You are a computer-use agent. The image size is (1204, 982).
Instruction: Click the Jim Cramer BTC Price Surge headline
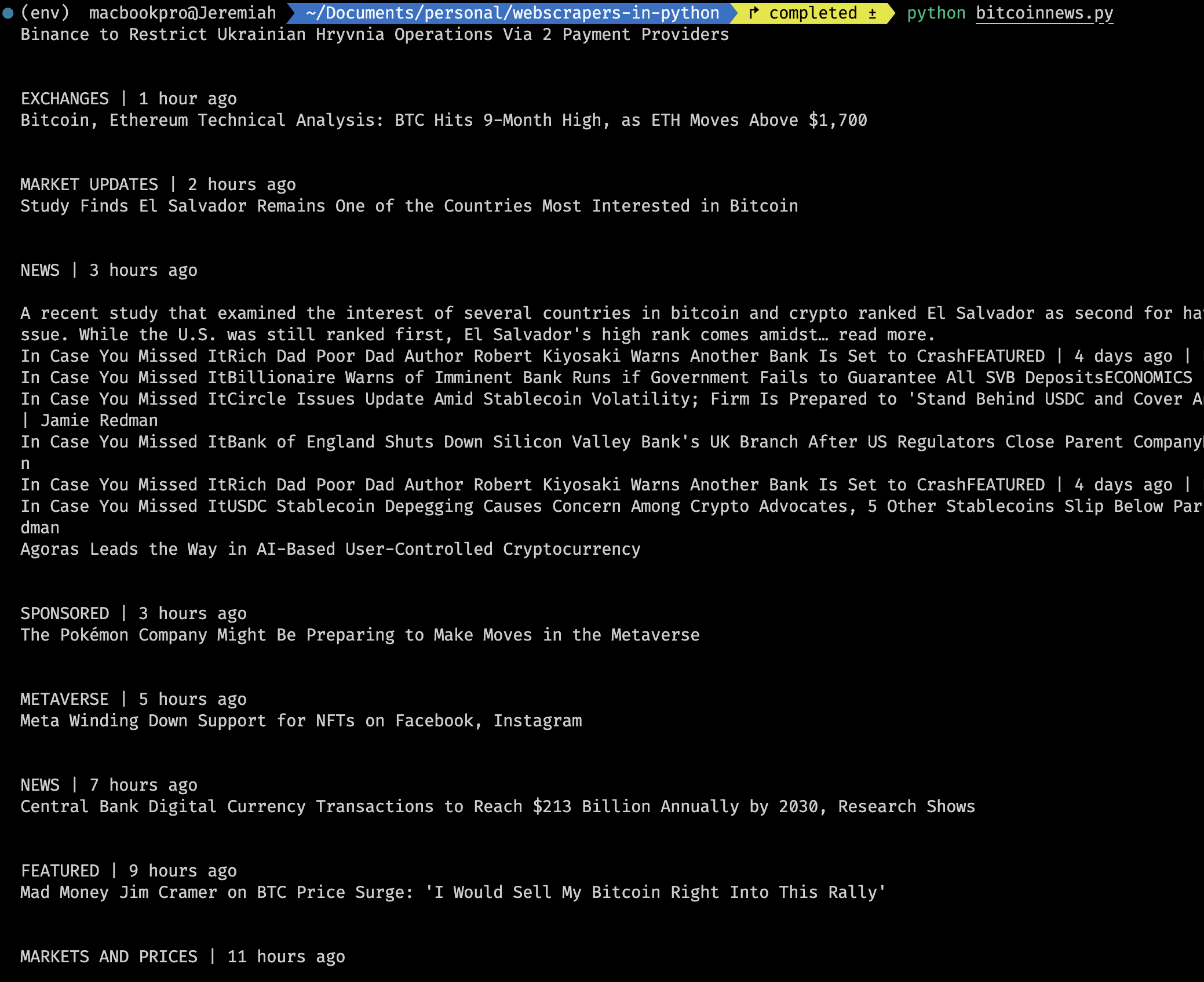coord(452,893)
